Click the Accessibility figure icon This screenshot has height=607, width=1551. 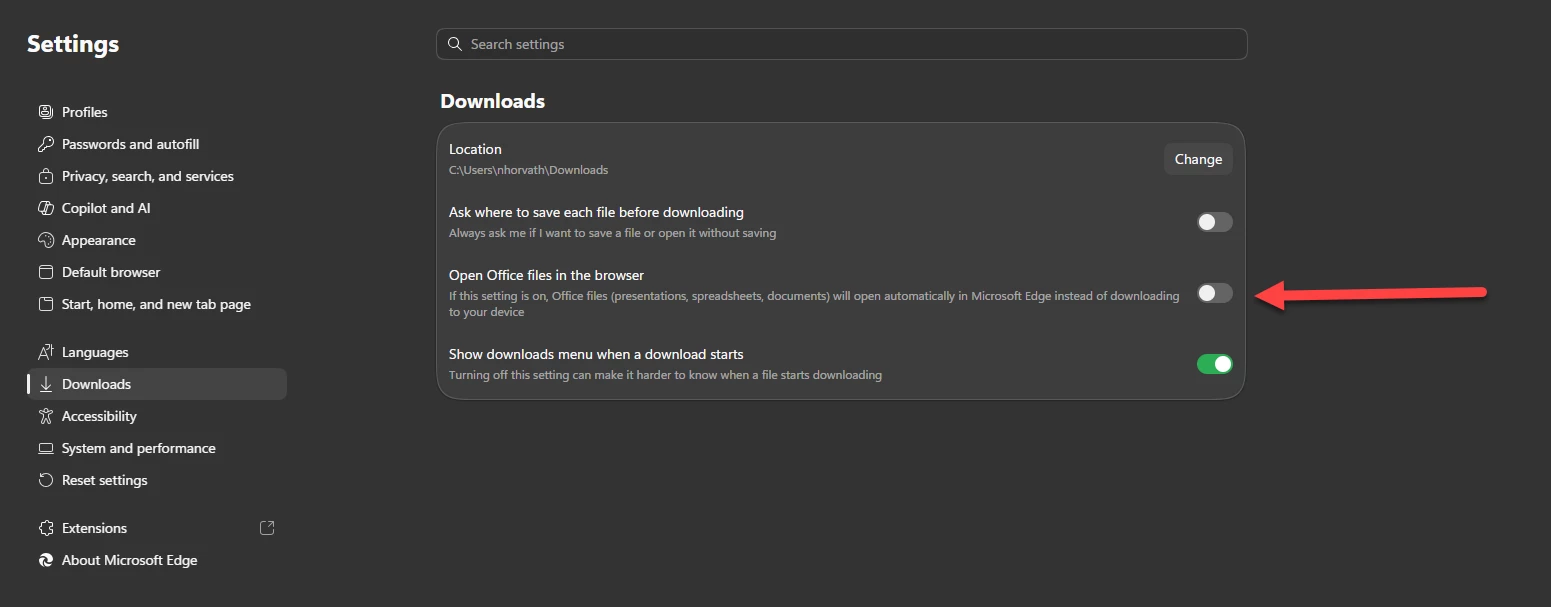click(x=45, y=416)
